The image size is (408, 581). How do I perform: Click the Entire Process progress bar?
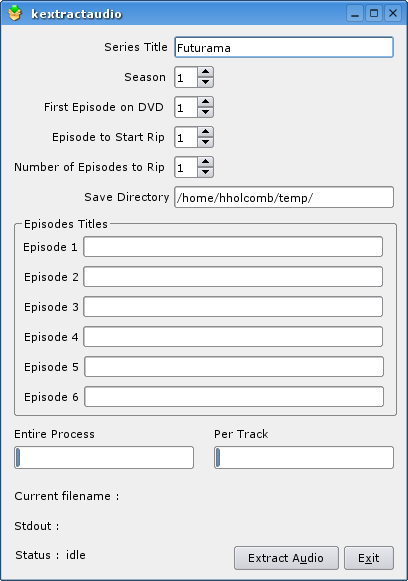point(104,458)
